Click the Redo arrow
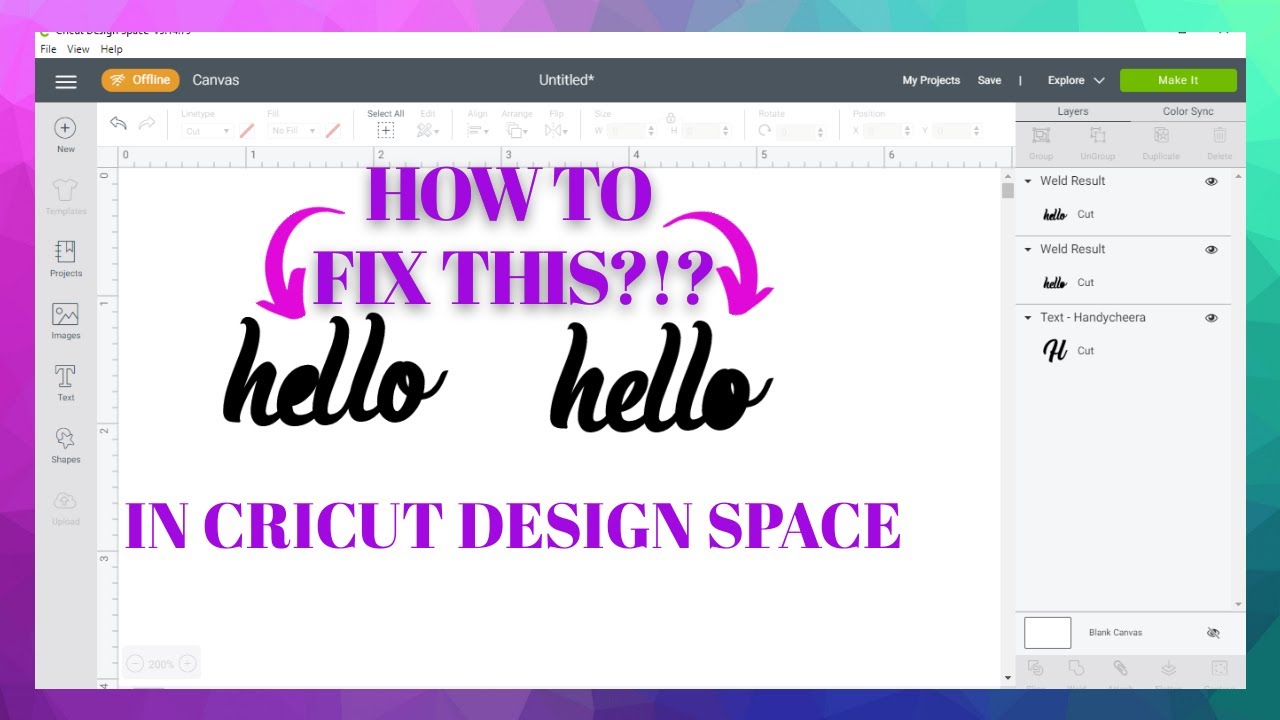The image size is (1280, 720). pyautogui.click(x=147, y=123)
